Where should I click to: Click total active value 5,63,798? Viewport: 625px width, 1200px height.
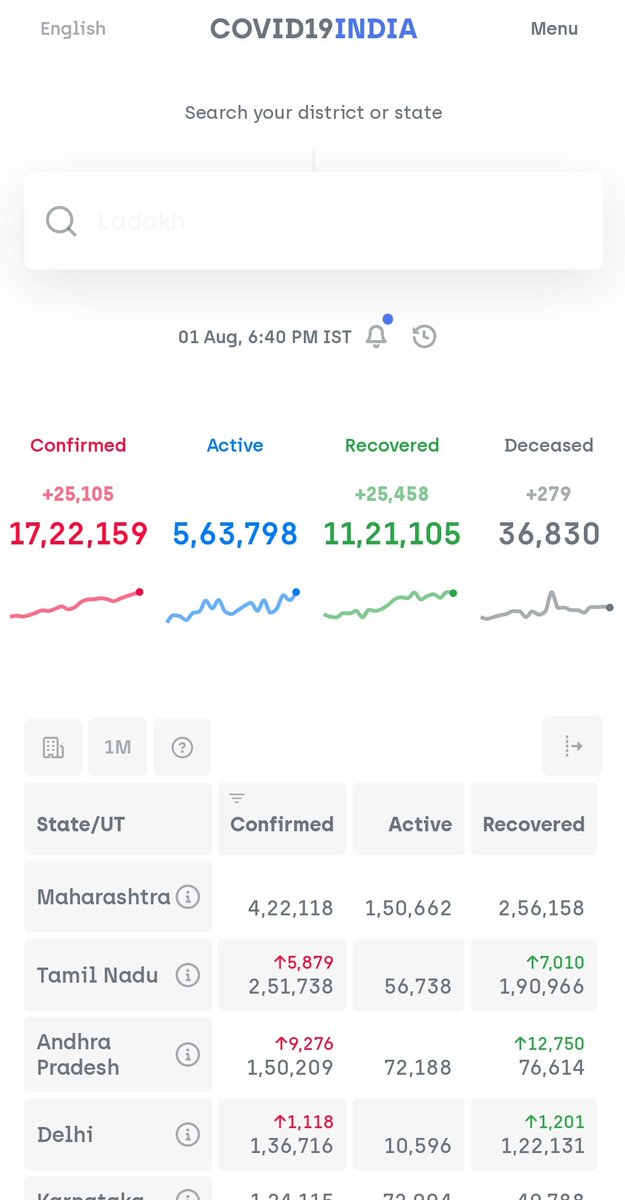pyautogui.click(x=235, y=534)
